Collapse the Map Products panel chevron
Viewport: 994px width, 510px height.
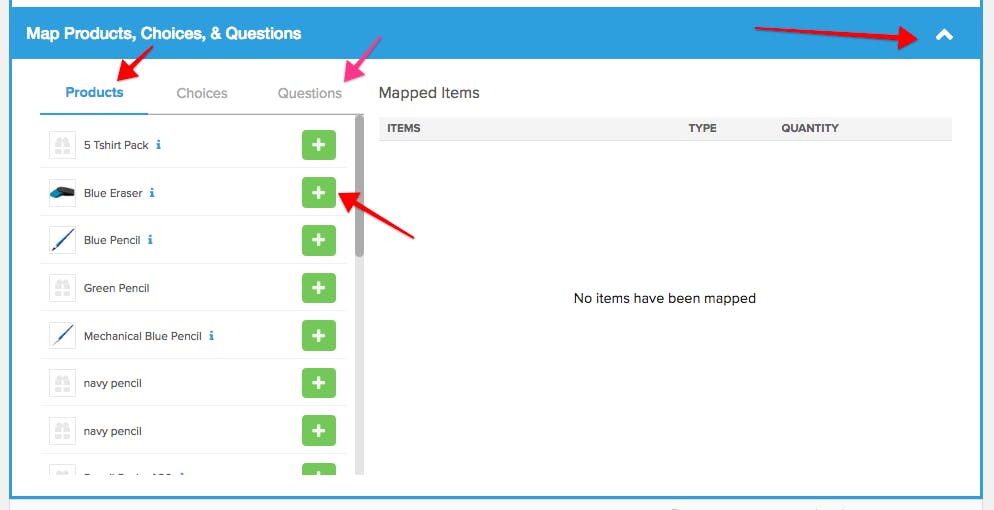pyautogui.click(x=944, y=35)
